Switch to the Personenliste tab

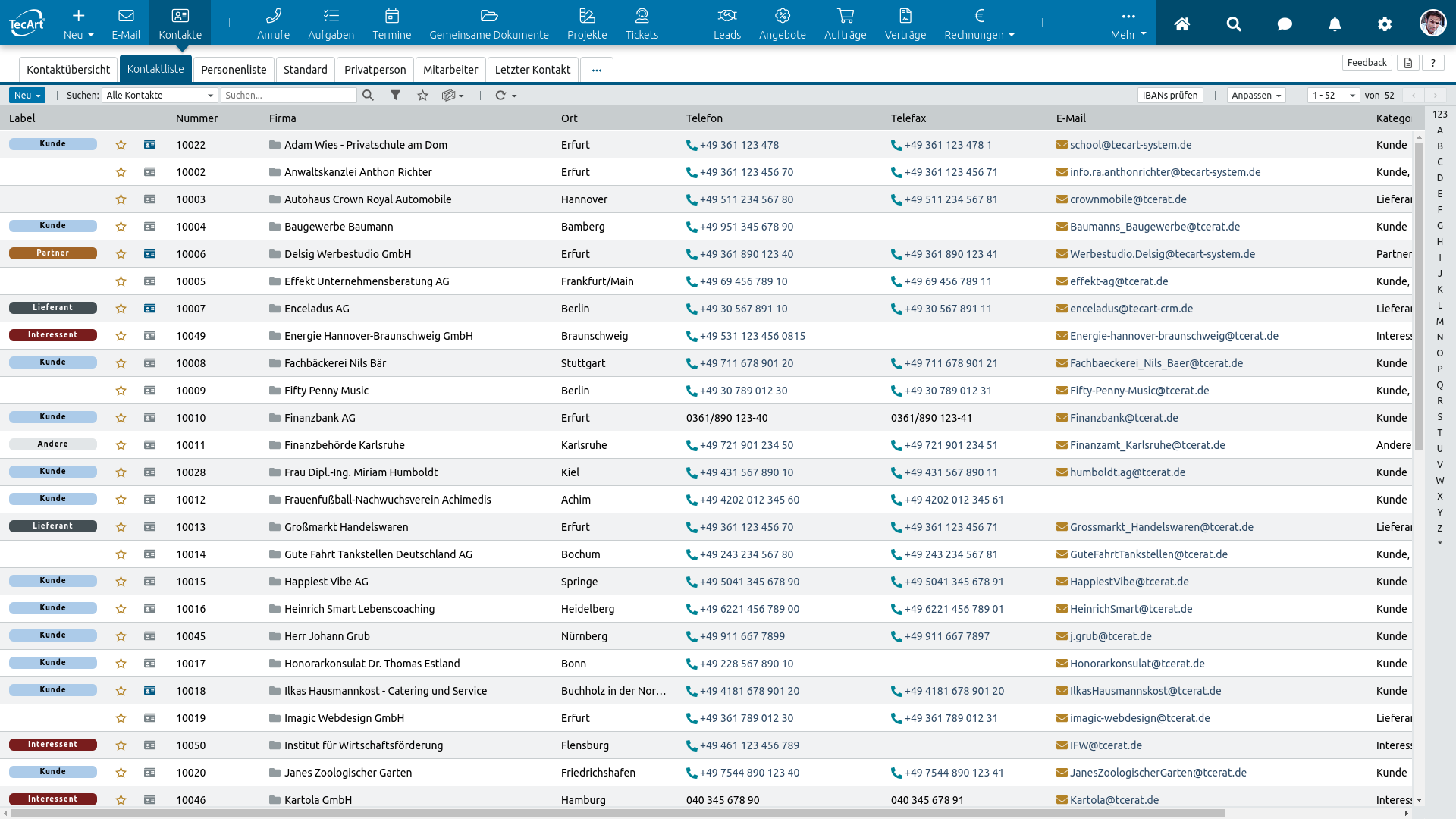click(234, 70)
